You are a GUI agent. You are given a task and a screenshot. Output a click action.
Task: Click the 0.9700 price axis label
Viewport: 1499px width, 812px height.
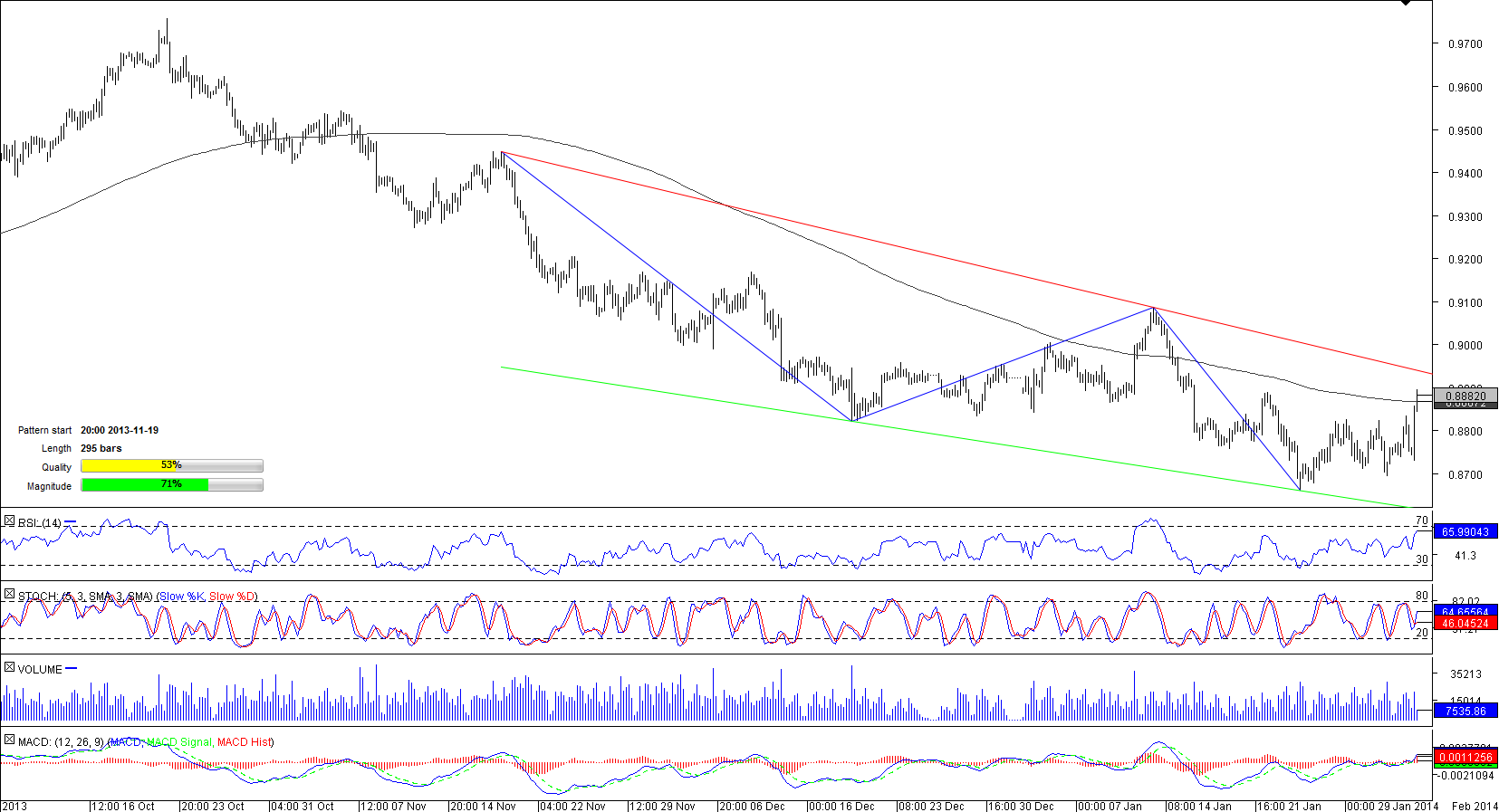click(x=1465, y=43)
